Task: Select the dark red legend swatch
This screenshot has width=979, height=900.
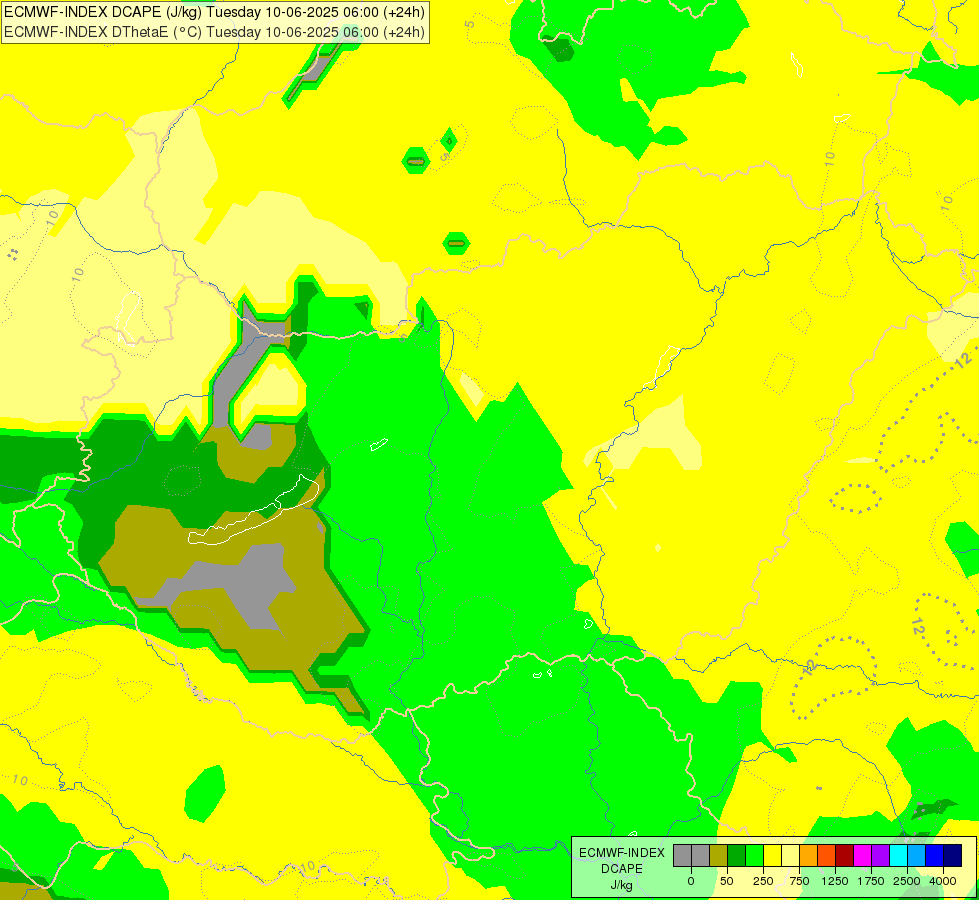Action: coord(844,855)
